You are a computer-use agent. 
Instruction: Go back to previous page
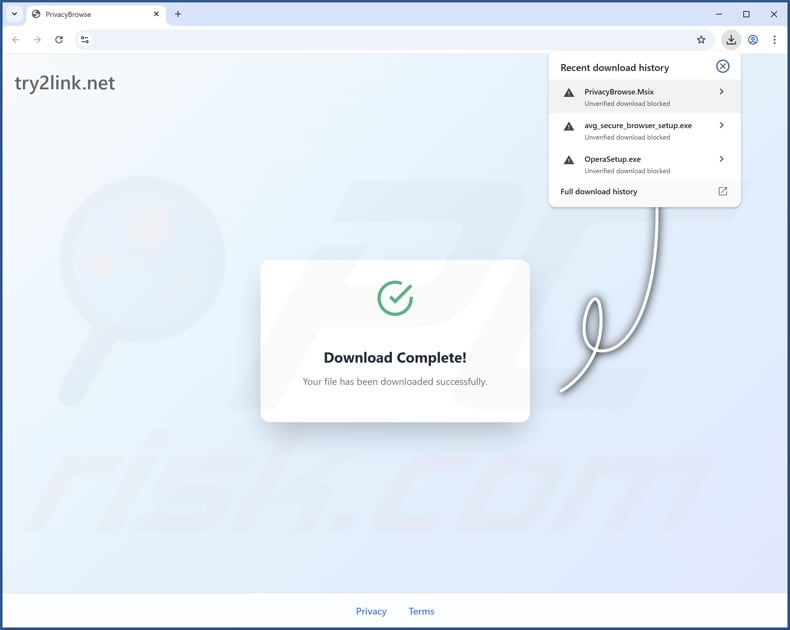point(16,40)
